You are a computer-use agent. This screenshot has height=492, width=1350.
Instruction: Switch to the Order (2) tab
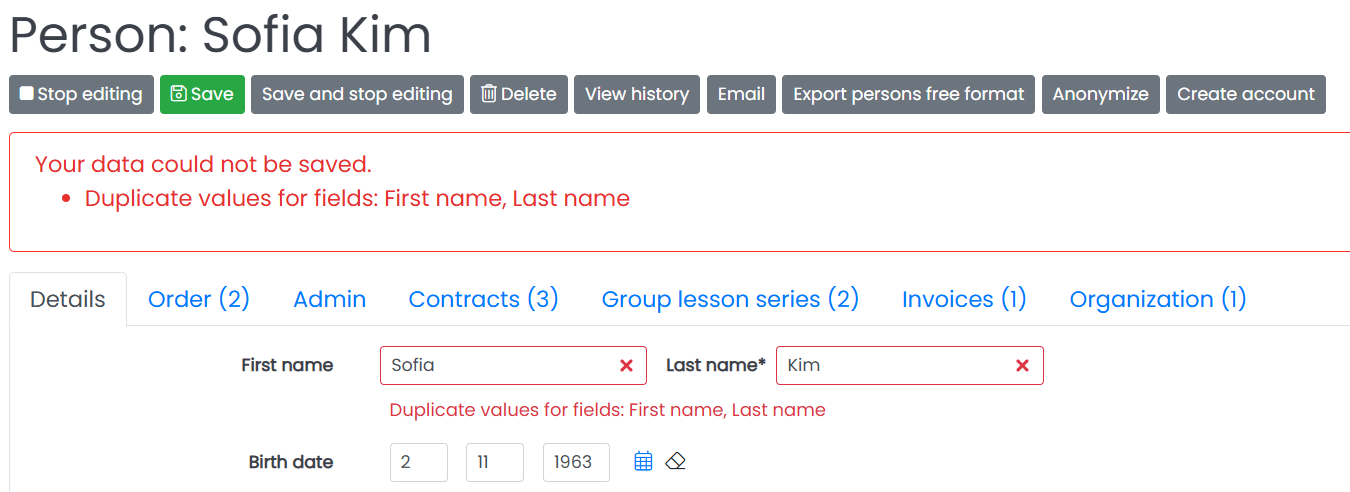(x=199, y=299)
